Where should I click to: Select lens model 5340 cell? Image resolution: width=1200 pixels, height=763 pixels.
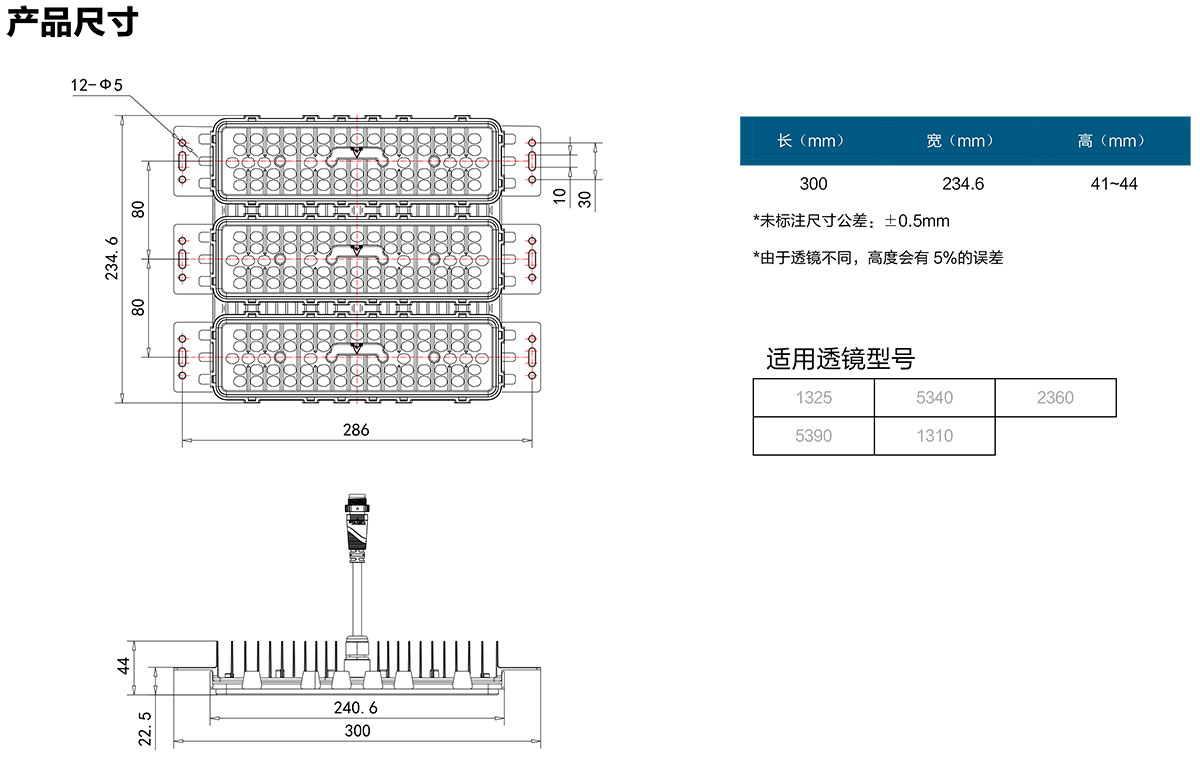tap(935, 398)
